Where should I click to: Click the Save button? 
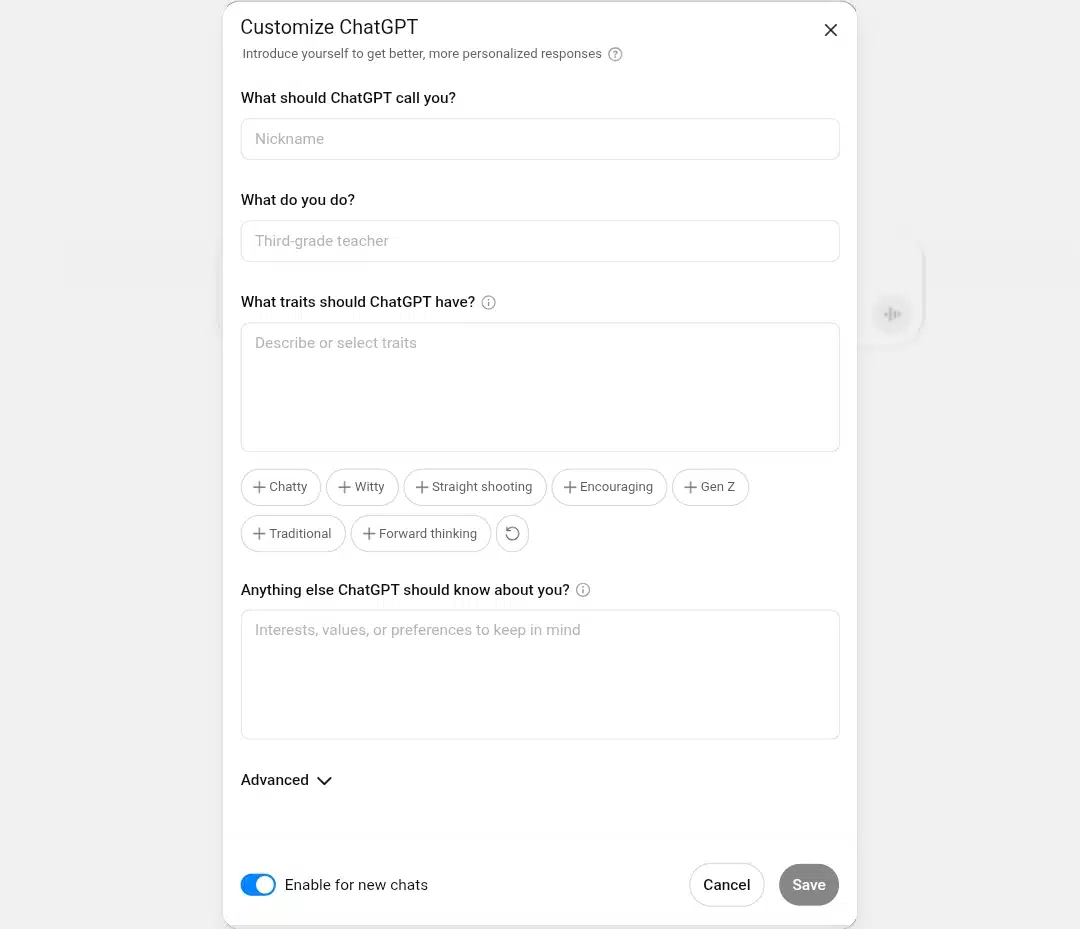tap(809, 885)
